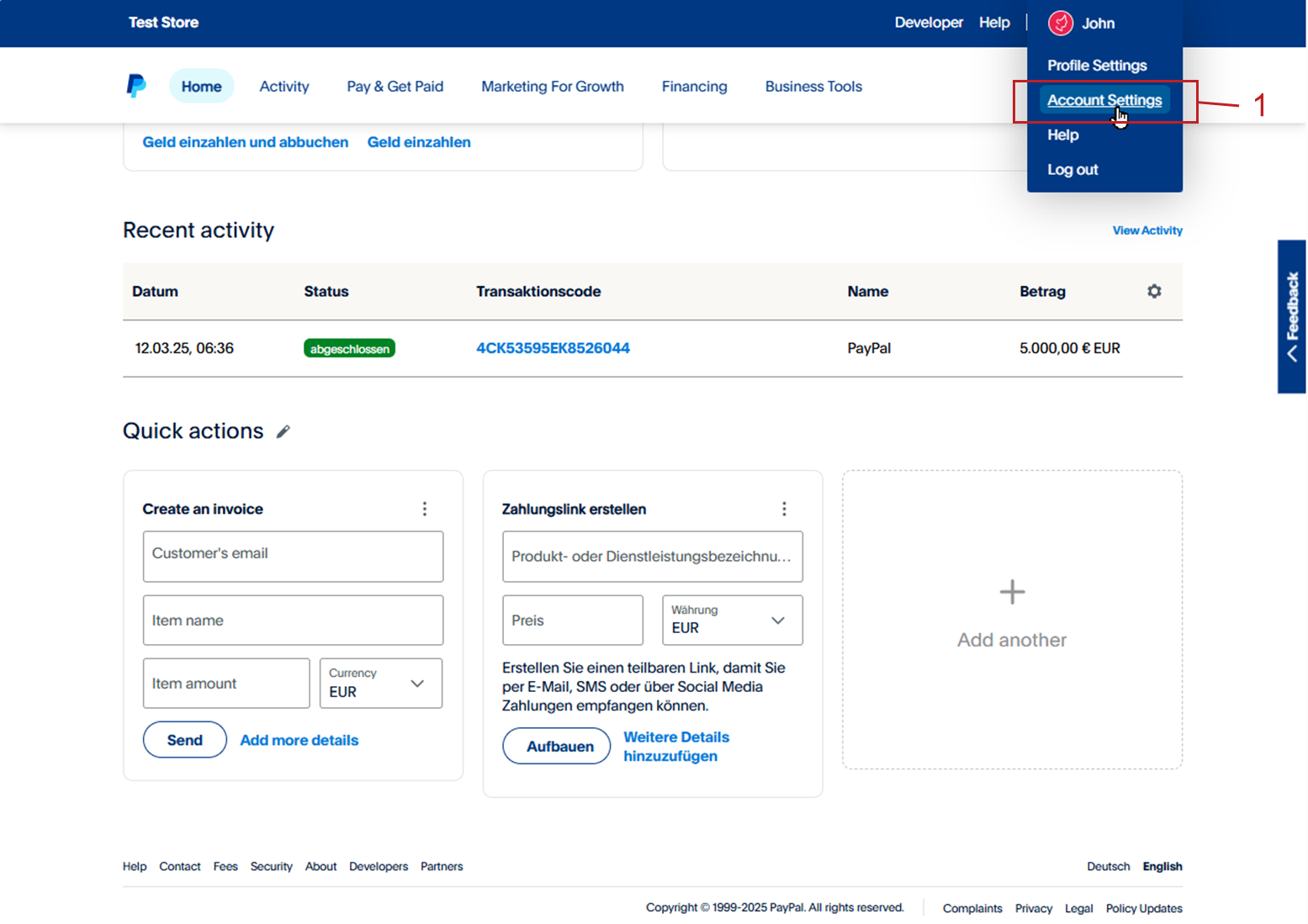Viewport: 1308px width, 924px height.
Task: Switch language to Deutsch in footer
Action: (x=1108, y=867)
